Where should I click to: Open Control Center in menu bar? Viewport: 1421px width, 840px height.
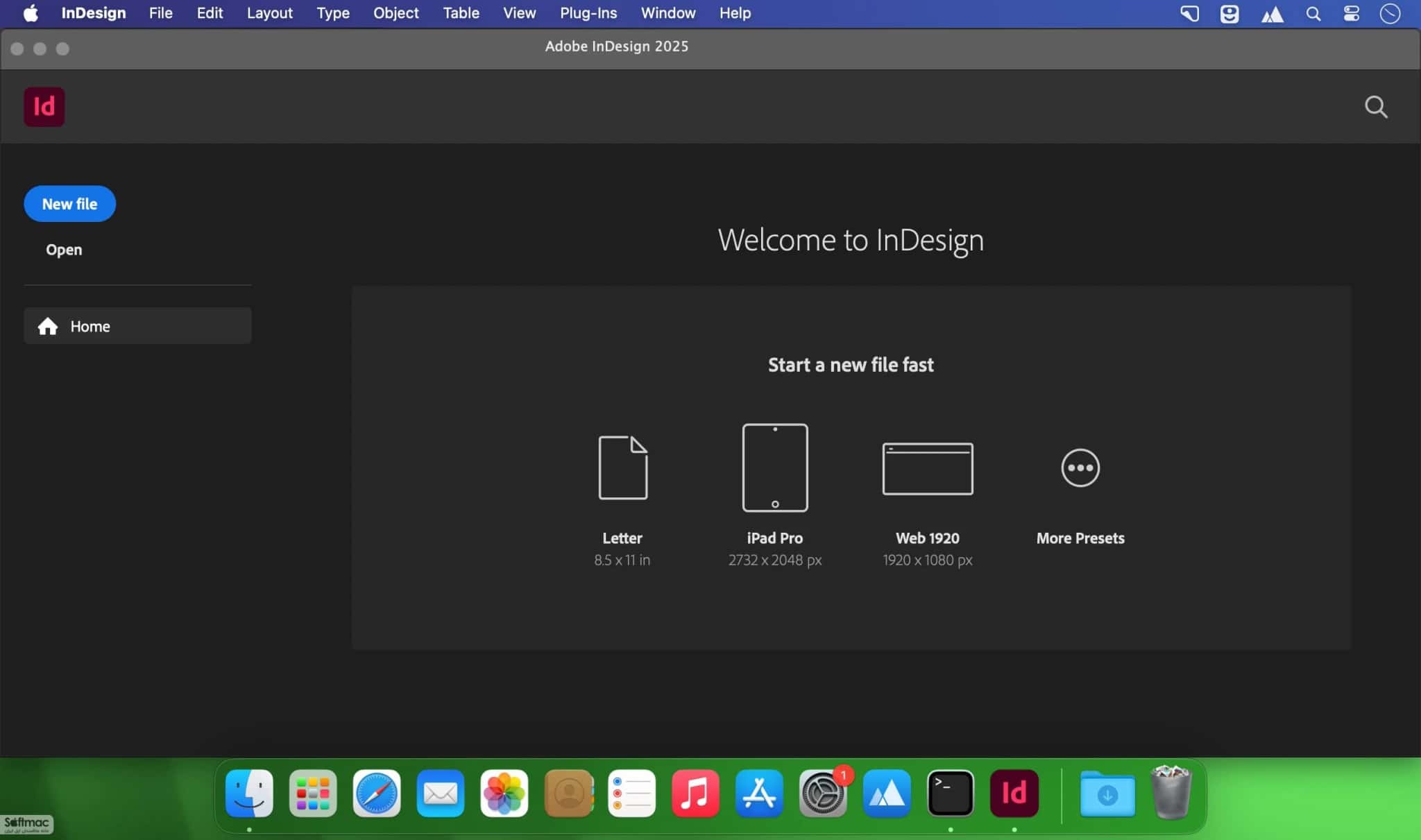1351,13
